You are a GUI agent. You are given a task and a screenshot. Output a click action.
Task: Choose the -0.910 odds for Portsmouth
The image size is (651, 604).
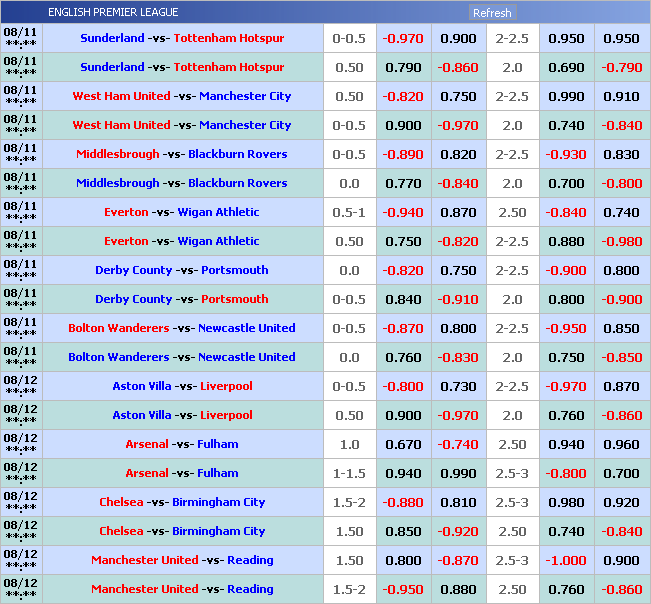[x=458, y=299]
